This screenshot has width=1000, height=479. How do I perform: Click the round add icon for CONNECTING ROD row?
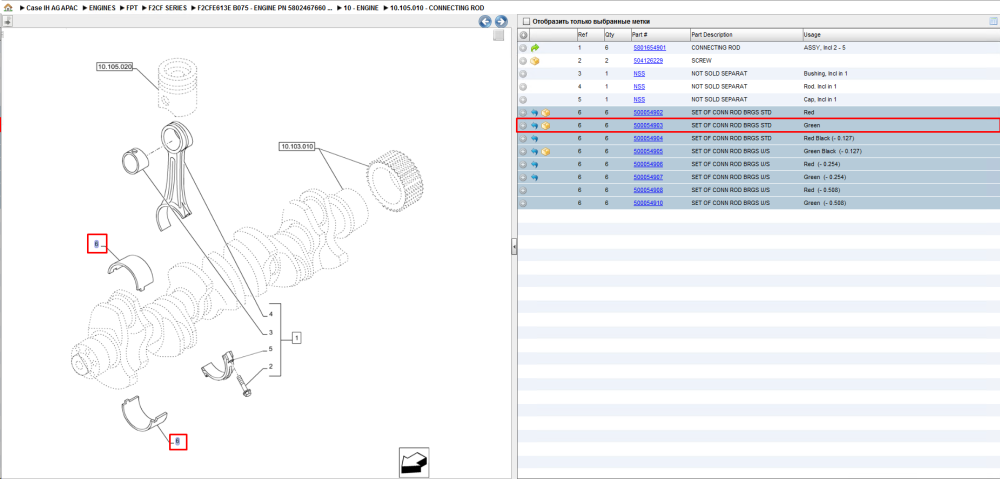[x=523, y=48]
